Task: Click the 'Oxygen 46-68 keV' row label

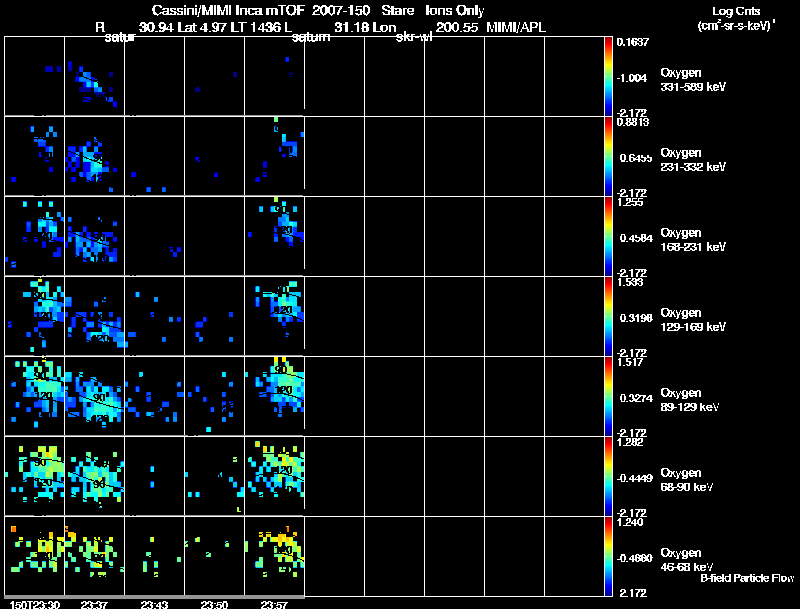Action: [x=687, y=561]
